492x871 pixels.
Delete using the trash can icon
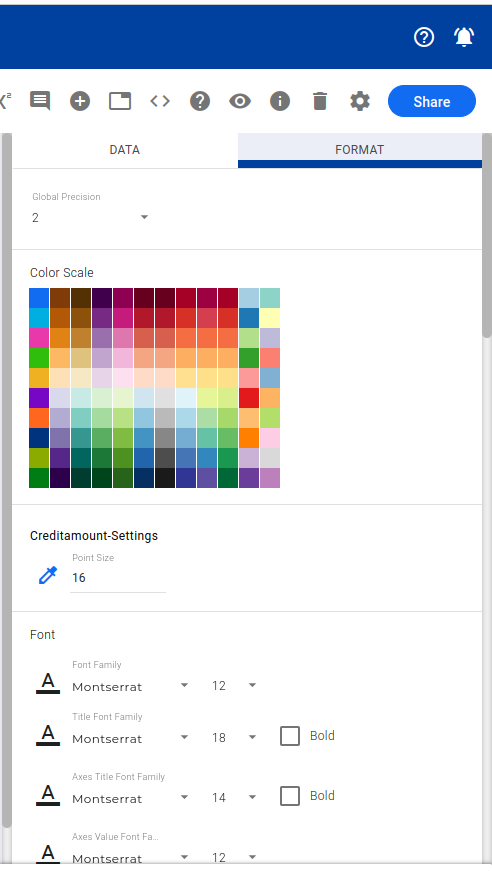tap(320, 101)
